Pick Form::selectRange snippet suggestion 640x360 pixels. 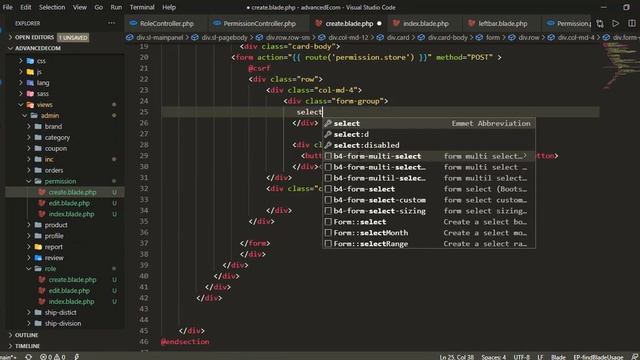429,244
